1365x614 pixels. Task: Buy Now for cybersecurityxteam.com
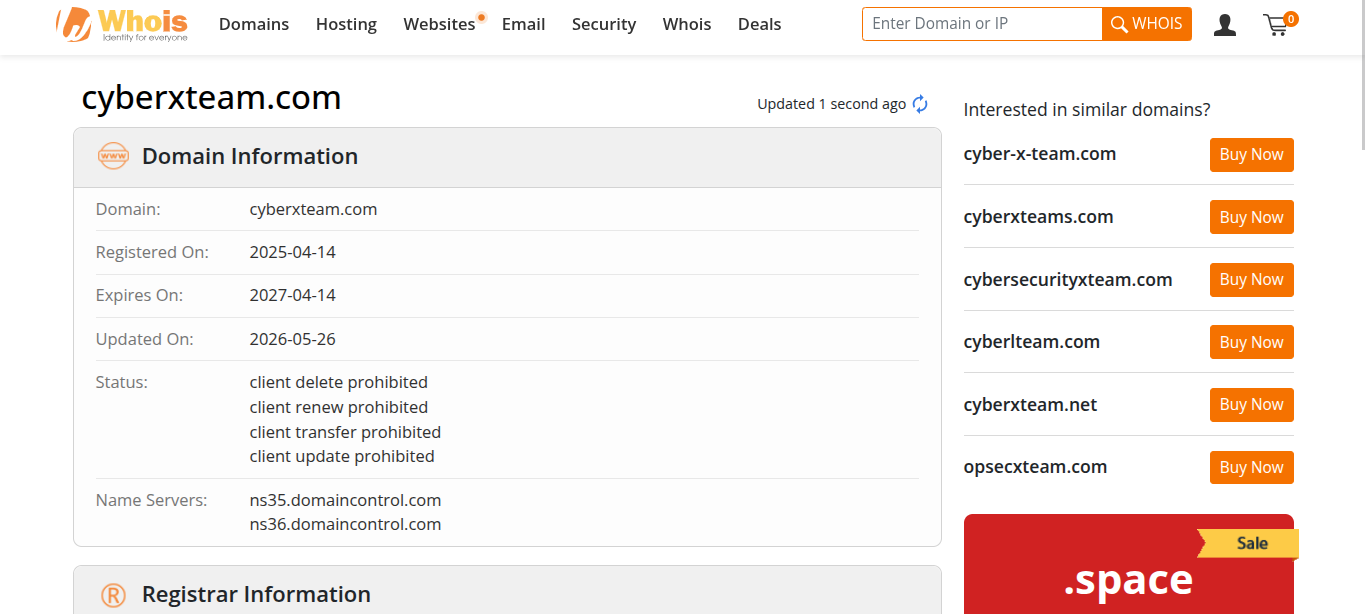coord(1252,280)
